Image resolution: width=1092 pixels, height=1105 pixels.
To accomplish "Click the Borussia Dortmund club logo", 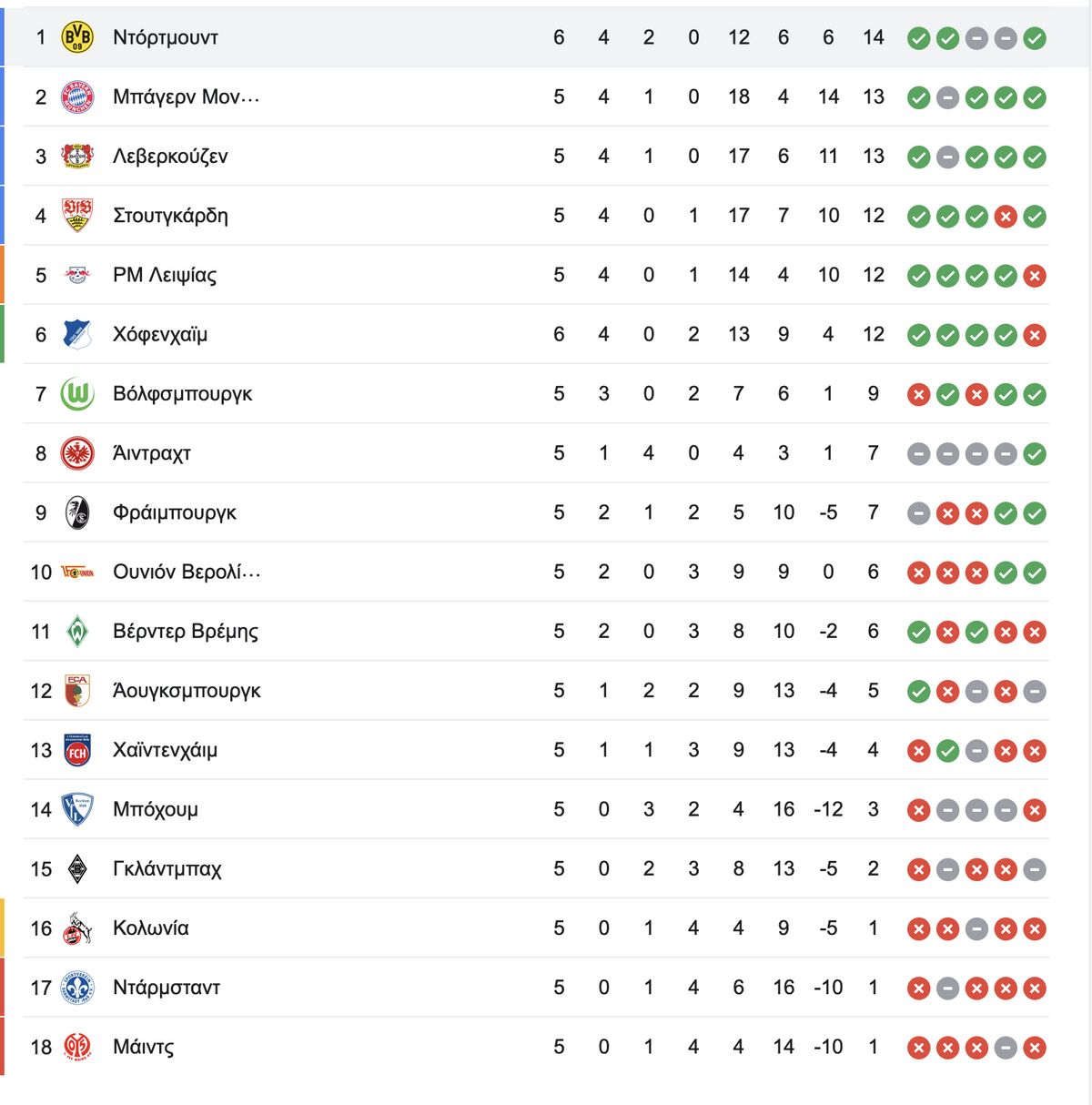I will point(77,37).
